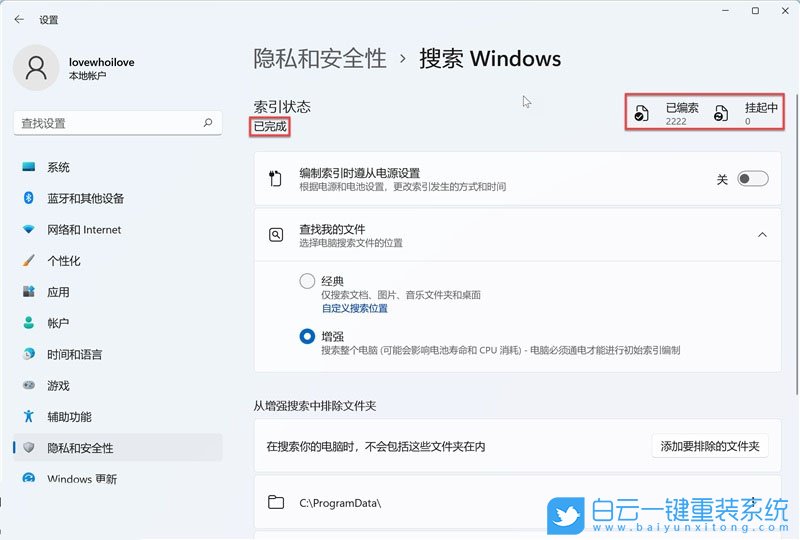Click 添加要排除的文件夹 button
This screenshot has height=540, width=800.
(710, 446)
